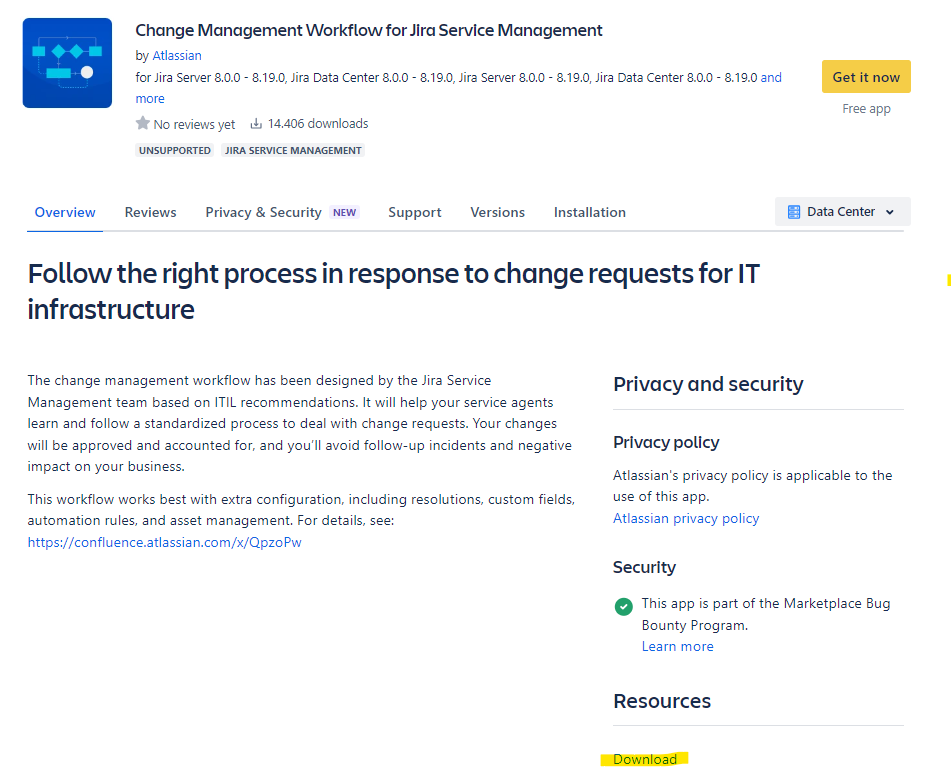Viewport: 952px width, 773px height.
Task: Open the Atlassian vendor link
Action: click(177, 55)
